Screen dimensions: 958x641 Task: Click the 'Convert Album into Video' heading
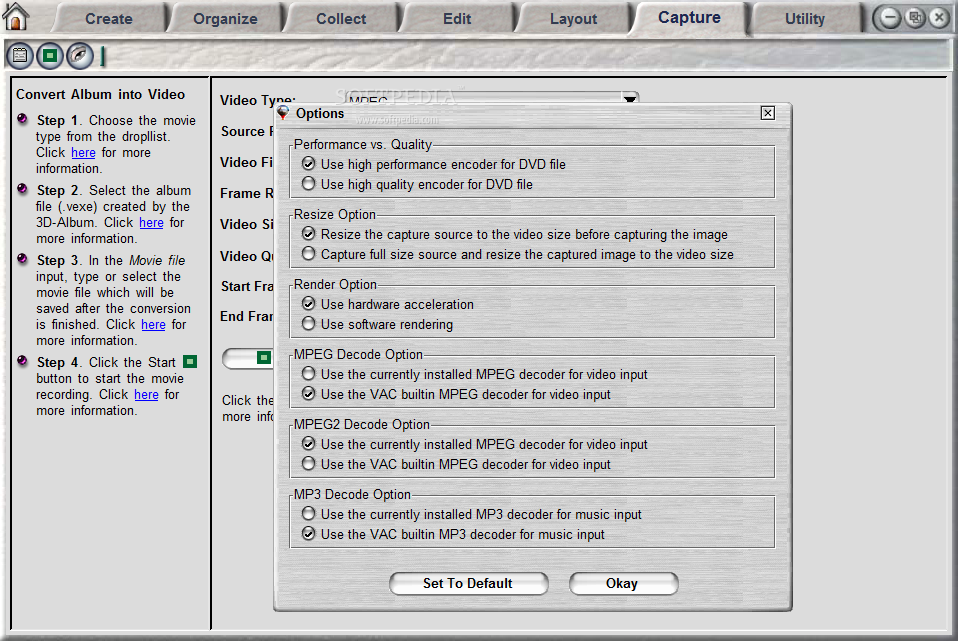tap(100, 94)
